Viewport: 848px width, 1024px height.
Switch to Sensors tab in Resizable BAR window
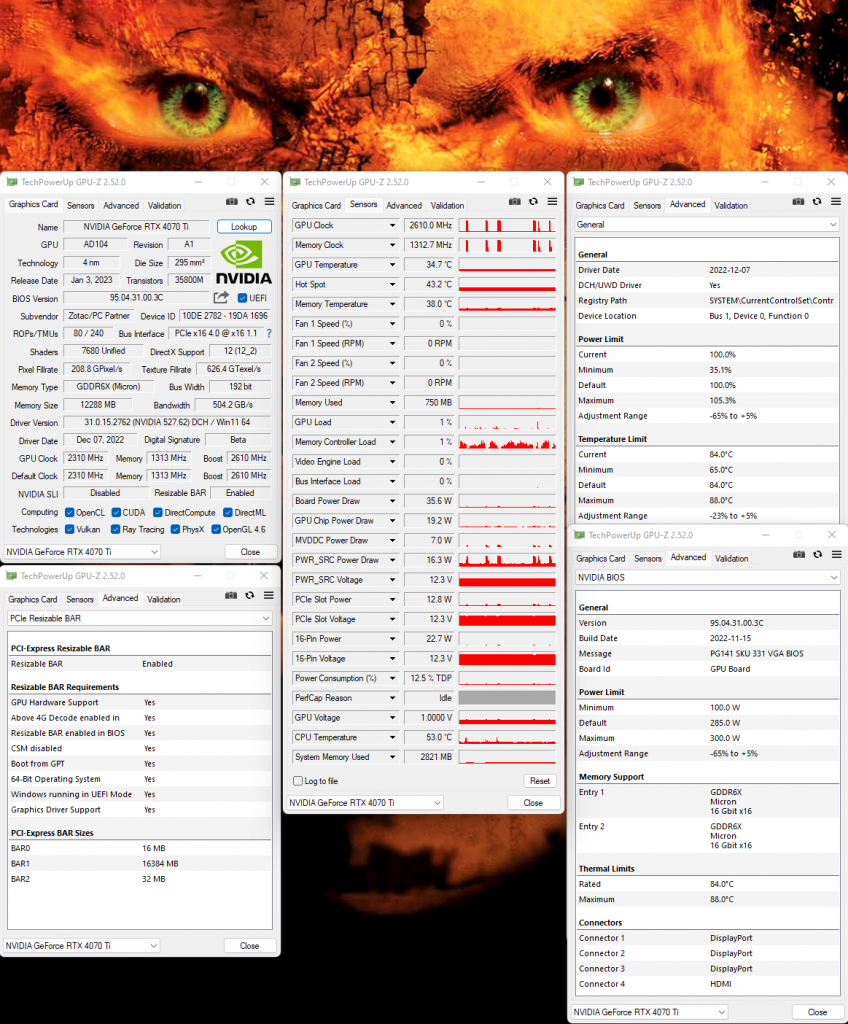coord(80,599)
